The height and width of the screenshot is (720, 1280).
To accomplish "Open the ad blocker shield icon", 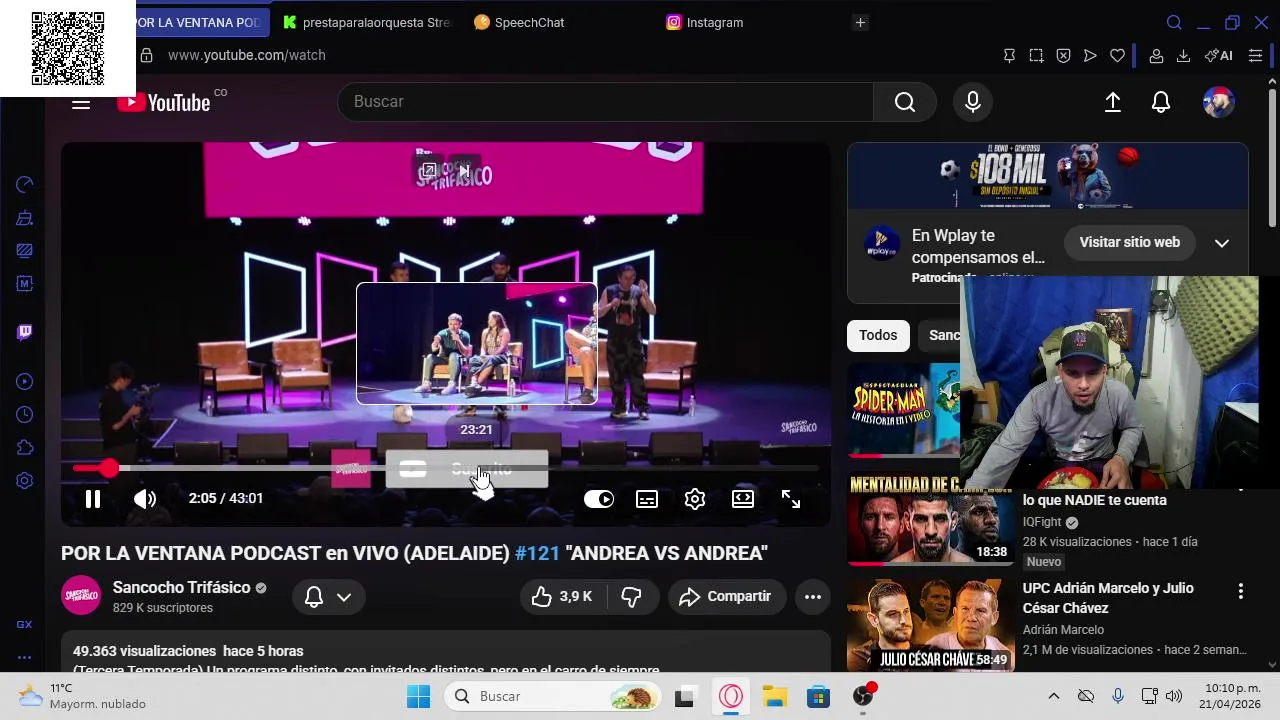I will (1063, 56).
